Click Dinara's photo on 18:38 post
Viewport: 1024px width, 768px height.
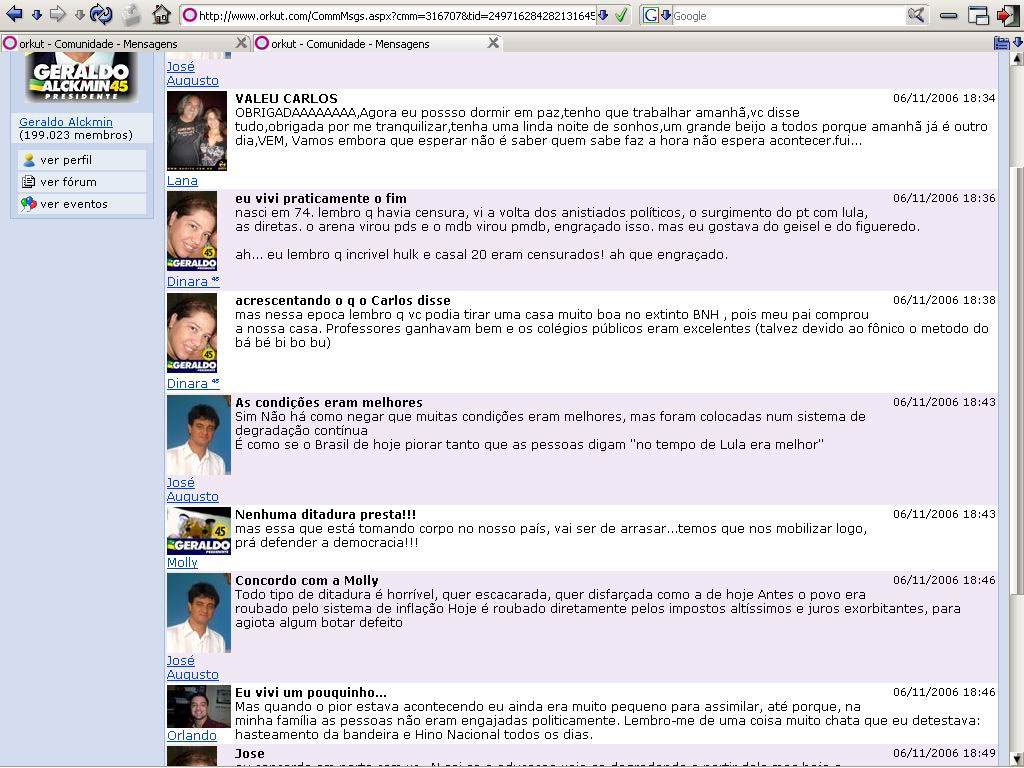pyautogui.click(x=192, y=333)
